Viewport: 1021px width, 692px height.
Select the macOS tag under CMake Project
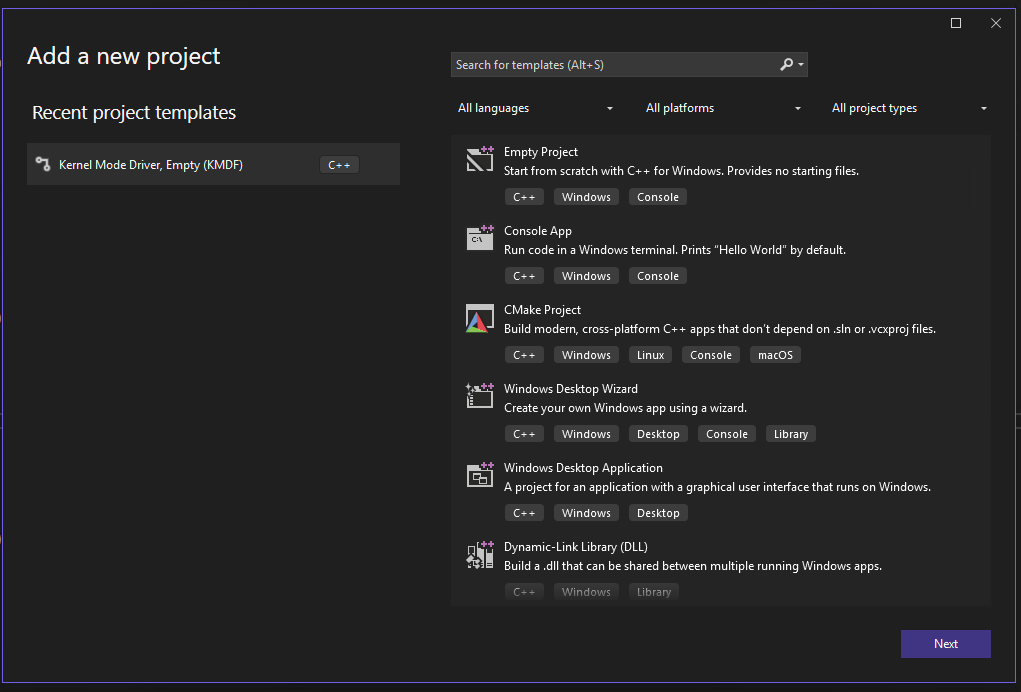[x=775, y=354]
